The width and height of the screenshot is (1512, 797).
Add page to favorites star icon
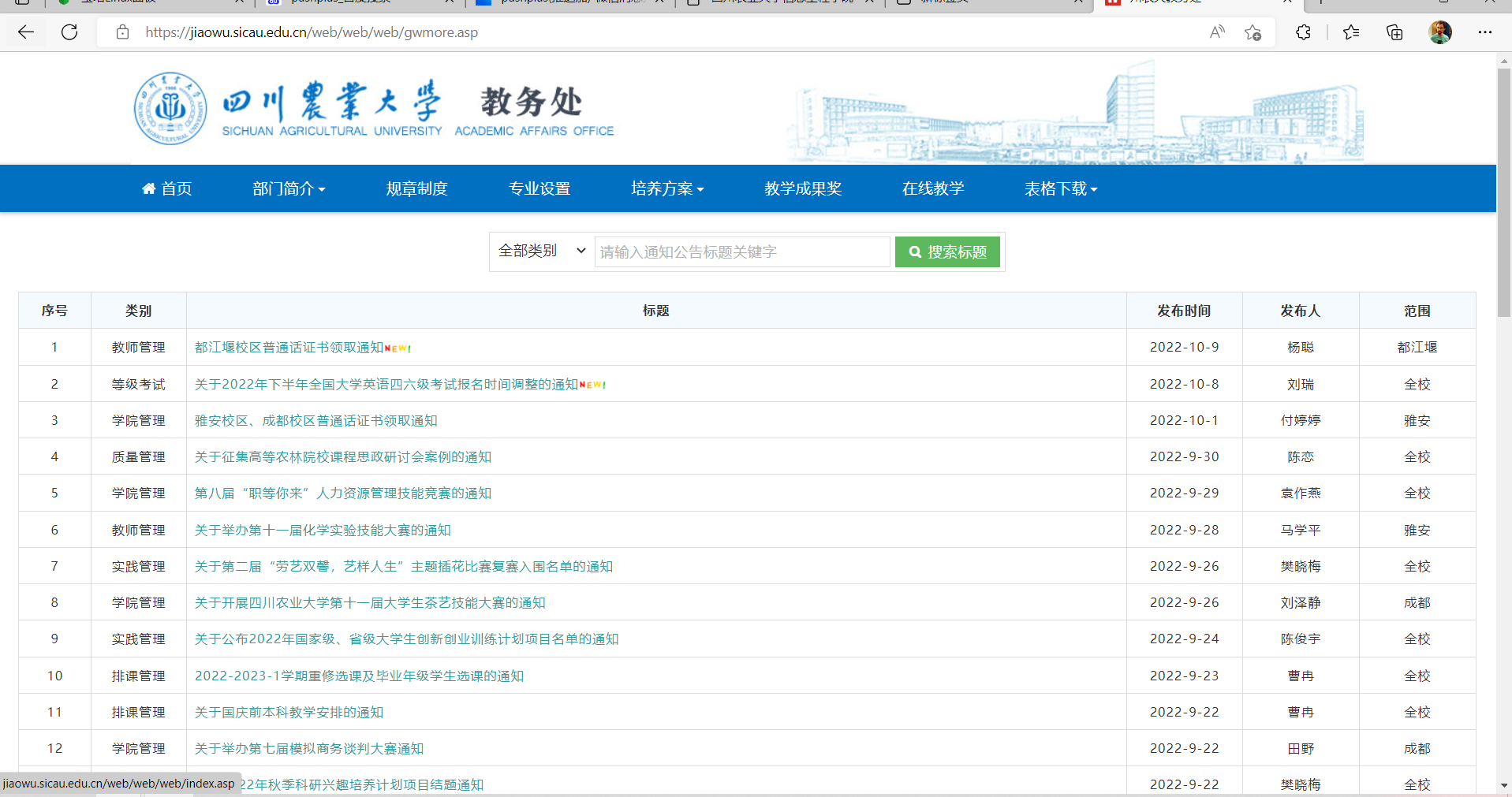(1253, 32)
